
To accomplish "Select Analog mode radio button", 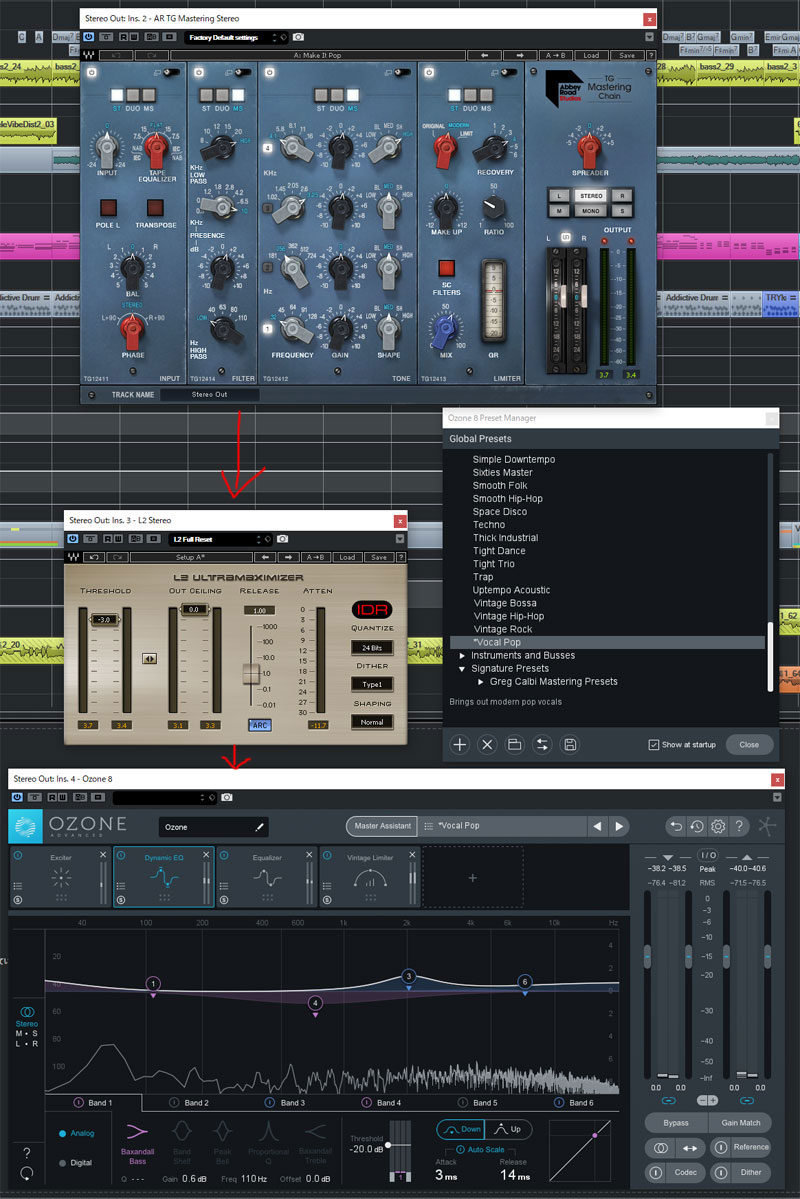I will [63, 1133].
